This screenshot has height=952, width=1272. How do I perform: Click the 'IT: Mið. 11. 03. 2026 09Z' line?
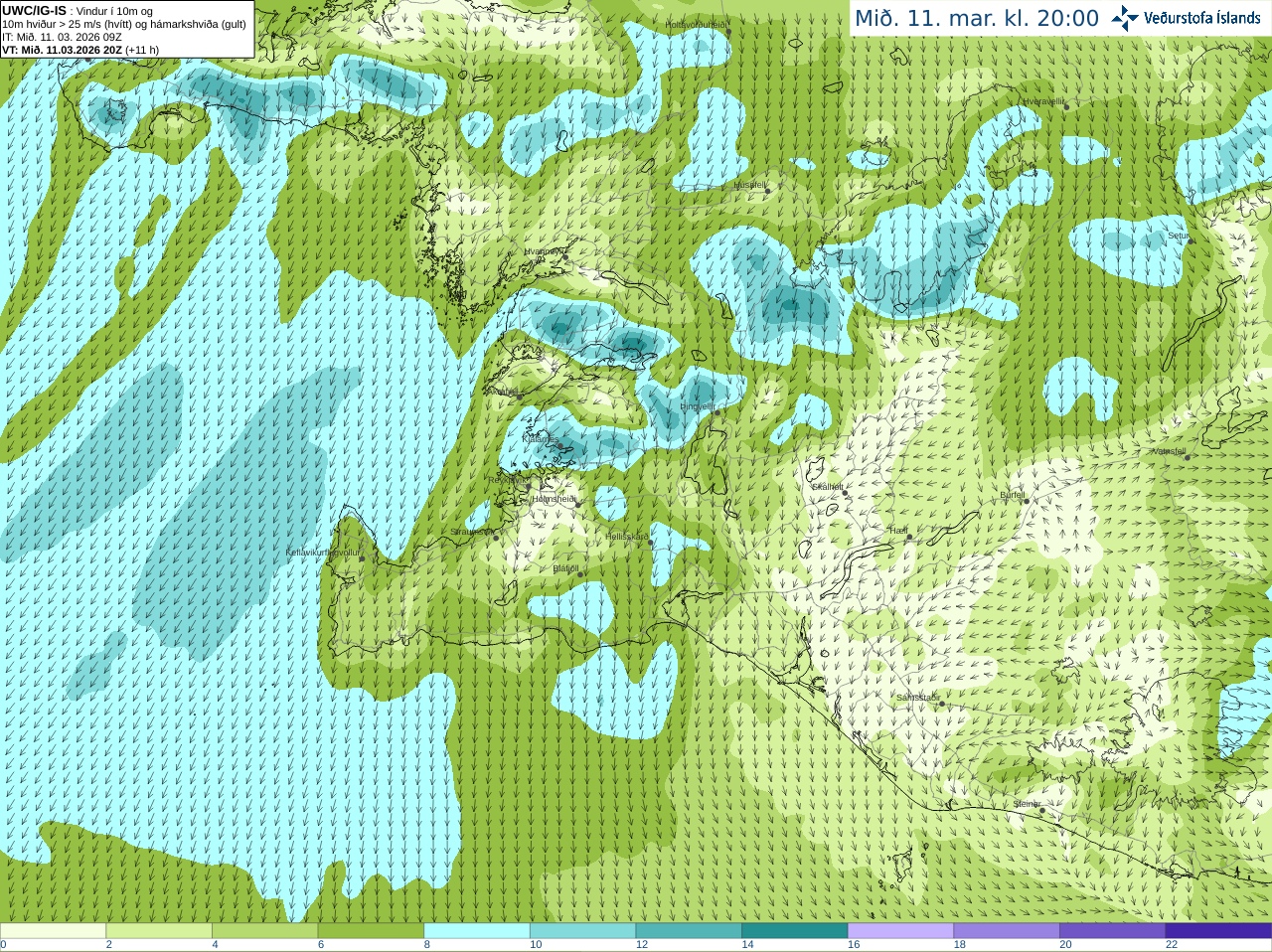(x=63, y=37)
